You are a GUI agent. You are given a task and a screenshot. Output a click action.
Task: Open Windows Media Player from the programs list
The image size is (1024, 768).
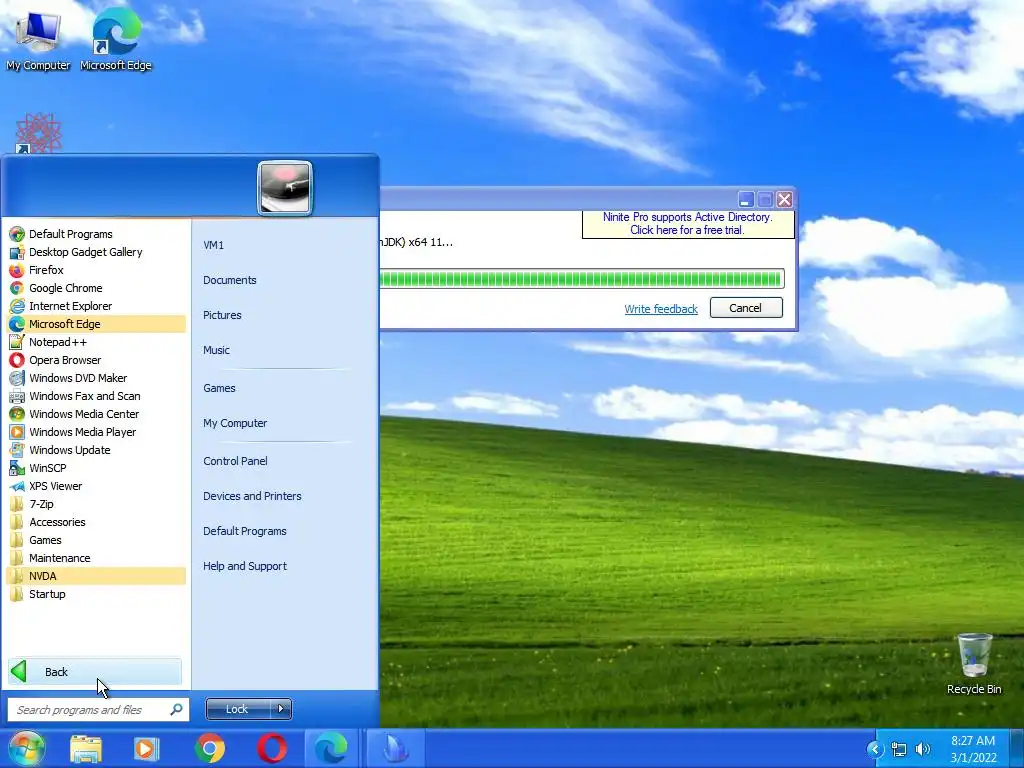click(96, 432)
